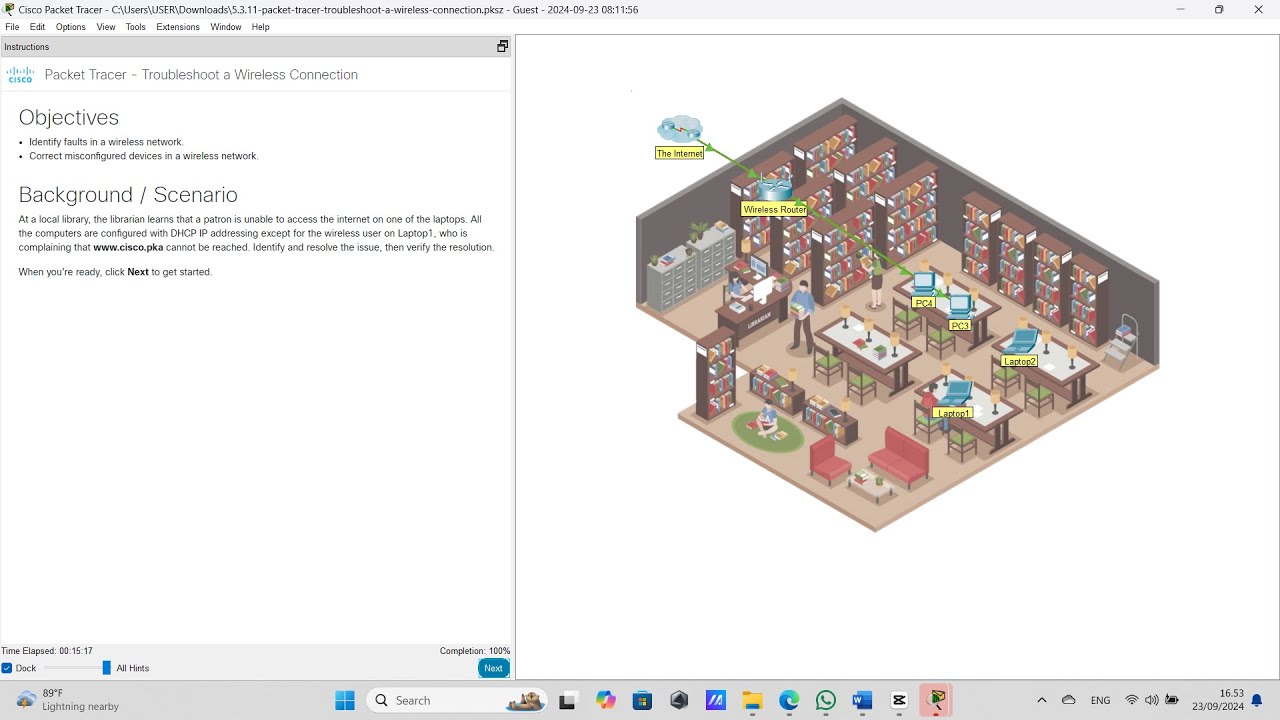Click the Next button in instructions
This screenshot has height=720, width=1280.
point(493,668)
